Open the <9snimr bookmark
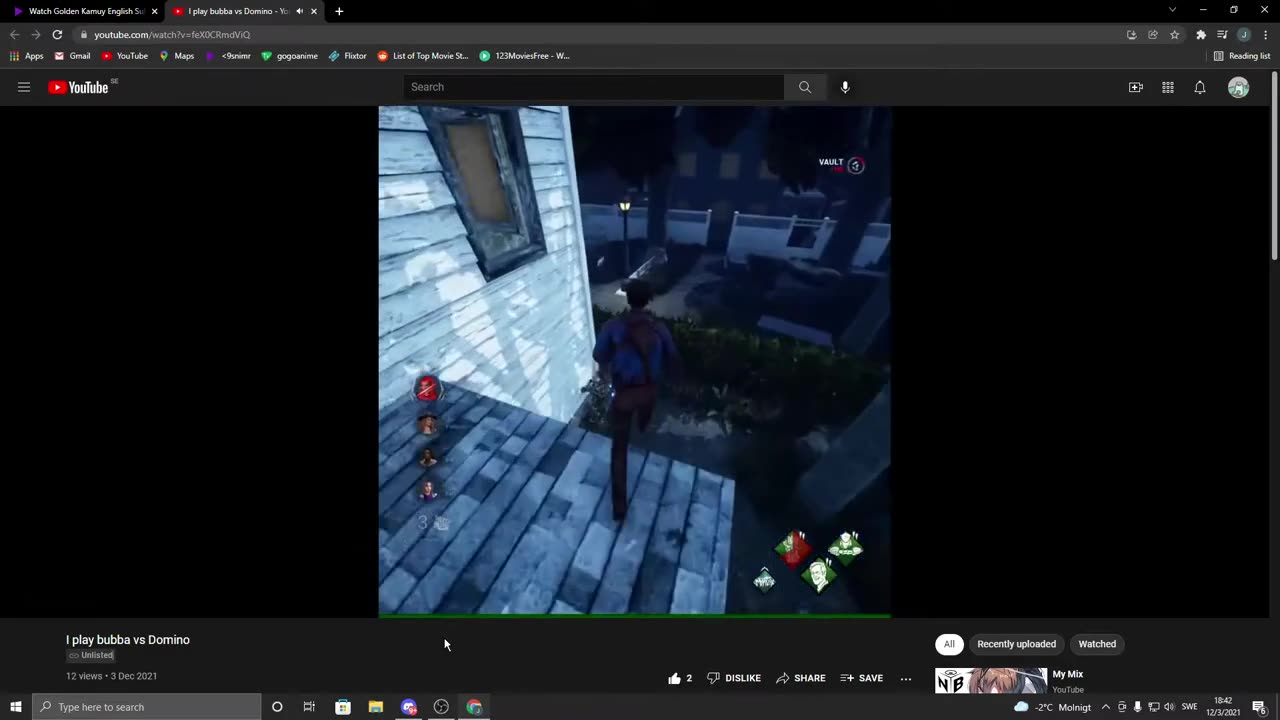Screen dimensions: 1280x720 click(x=228, y=56)
